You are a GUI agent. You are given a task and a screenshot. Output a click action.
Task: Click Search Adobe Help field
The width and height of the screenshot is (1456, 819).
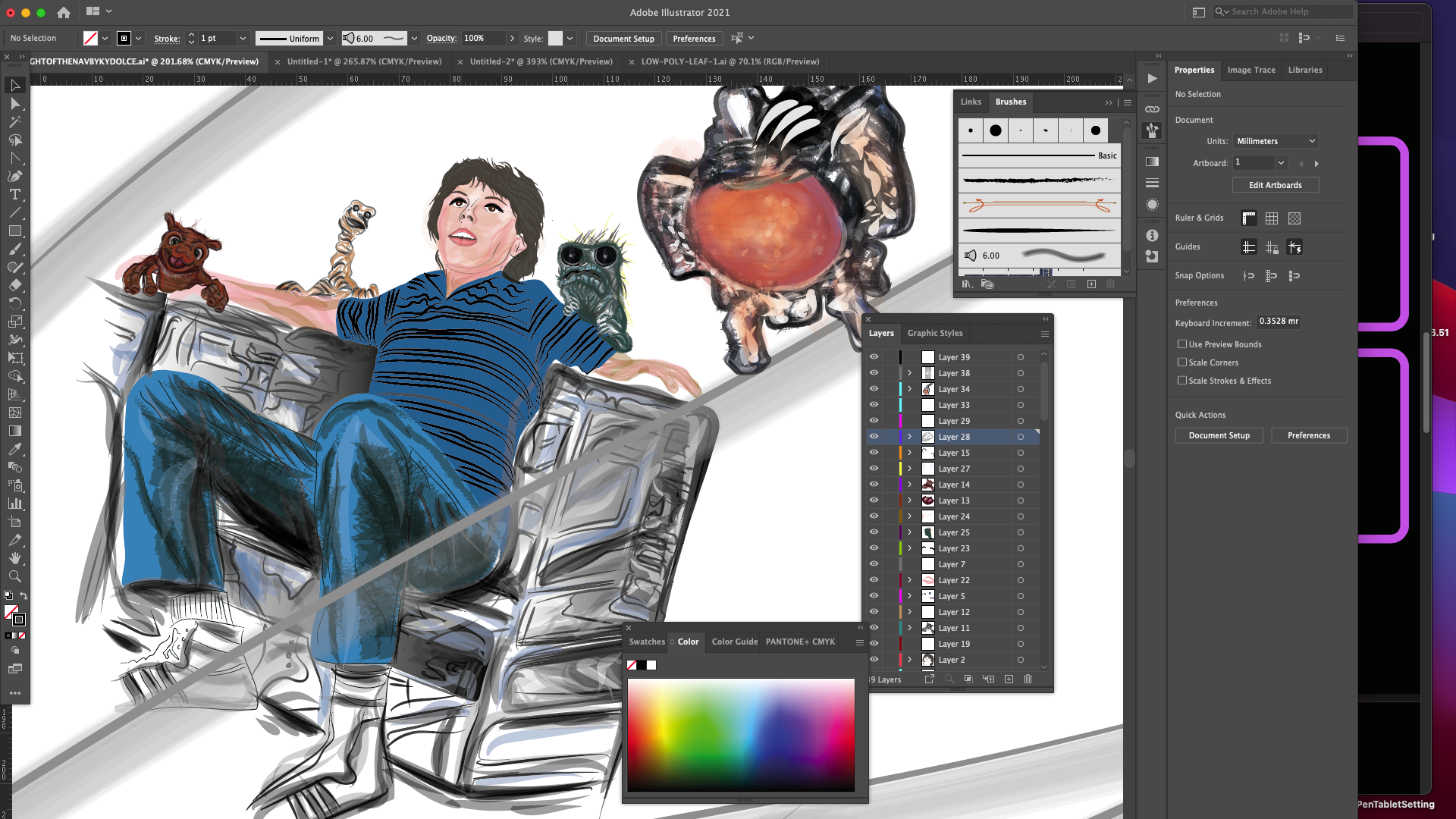1284,11
